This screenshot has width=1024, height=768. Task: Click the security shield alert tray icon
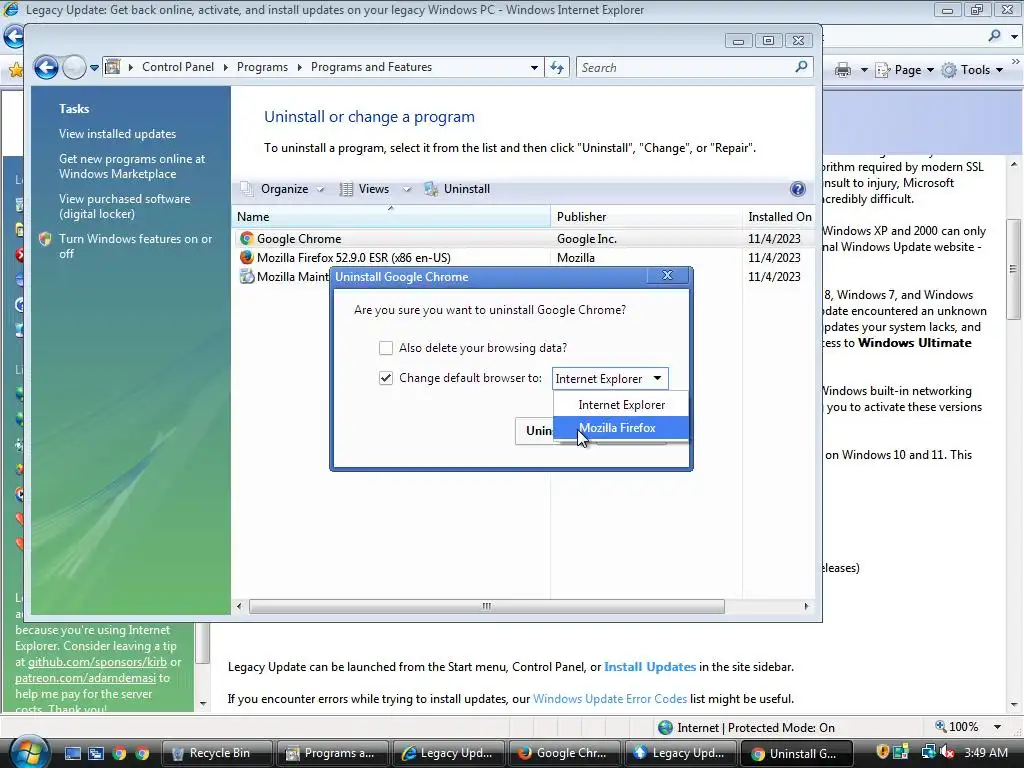click(x=882, y=752)
